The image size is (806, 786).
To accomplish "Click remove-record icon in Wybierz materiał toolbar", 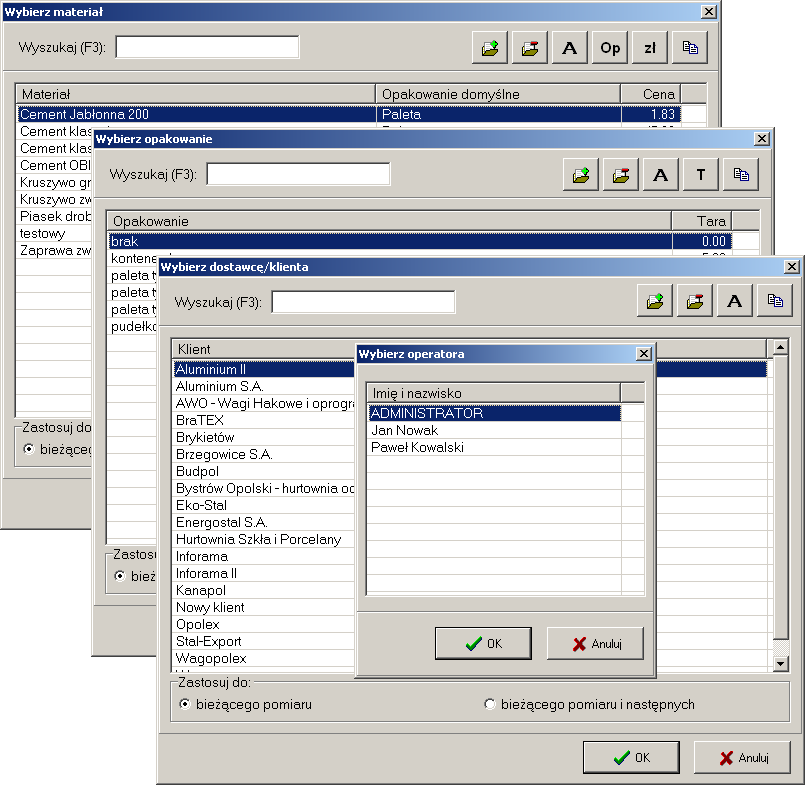I will pos(530,48).
